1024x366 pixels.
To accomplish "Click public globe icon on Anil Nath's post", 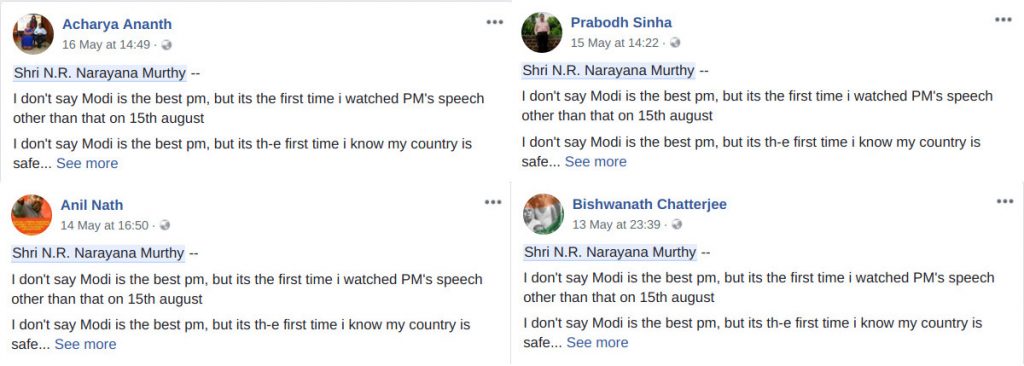I will click(165, 225).
